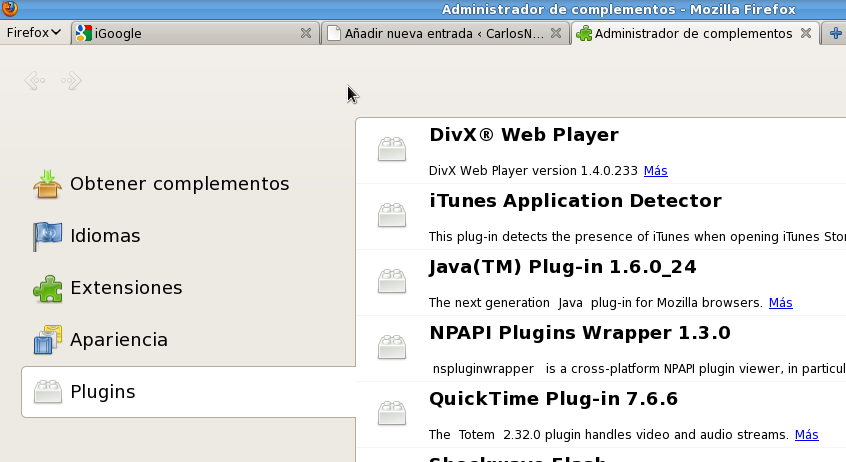Click the Apariencia paint icon
The image size is (846, 462).
point(47,340)
